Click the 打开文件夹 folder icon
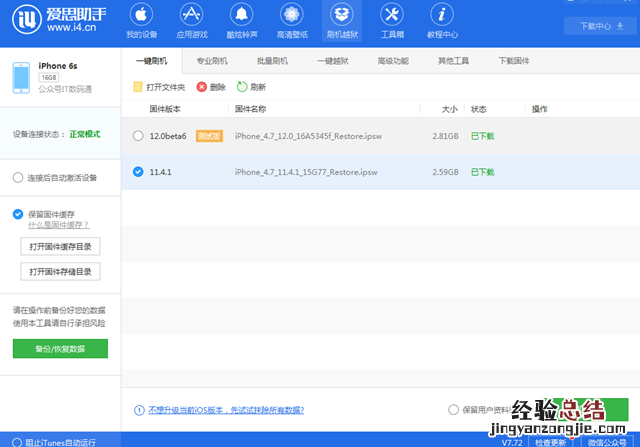Viewport: 640px width, 447px height. click(138, 87)
